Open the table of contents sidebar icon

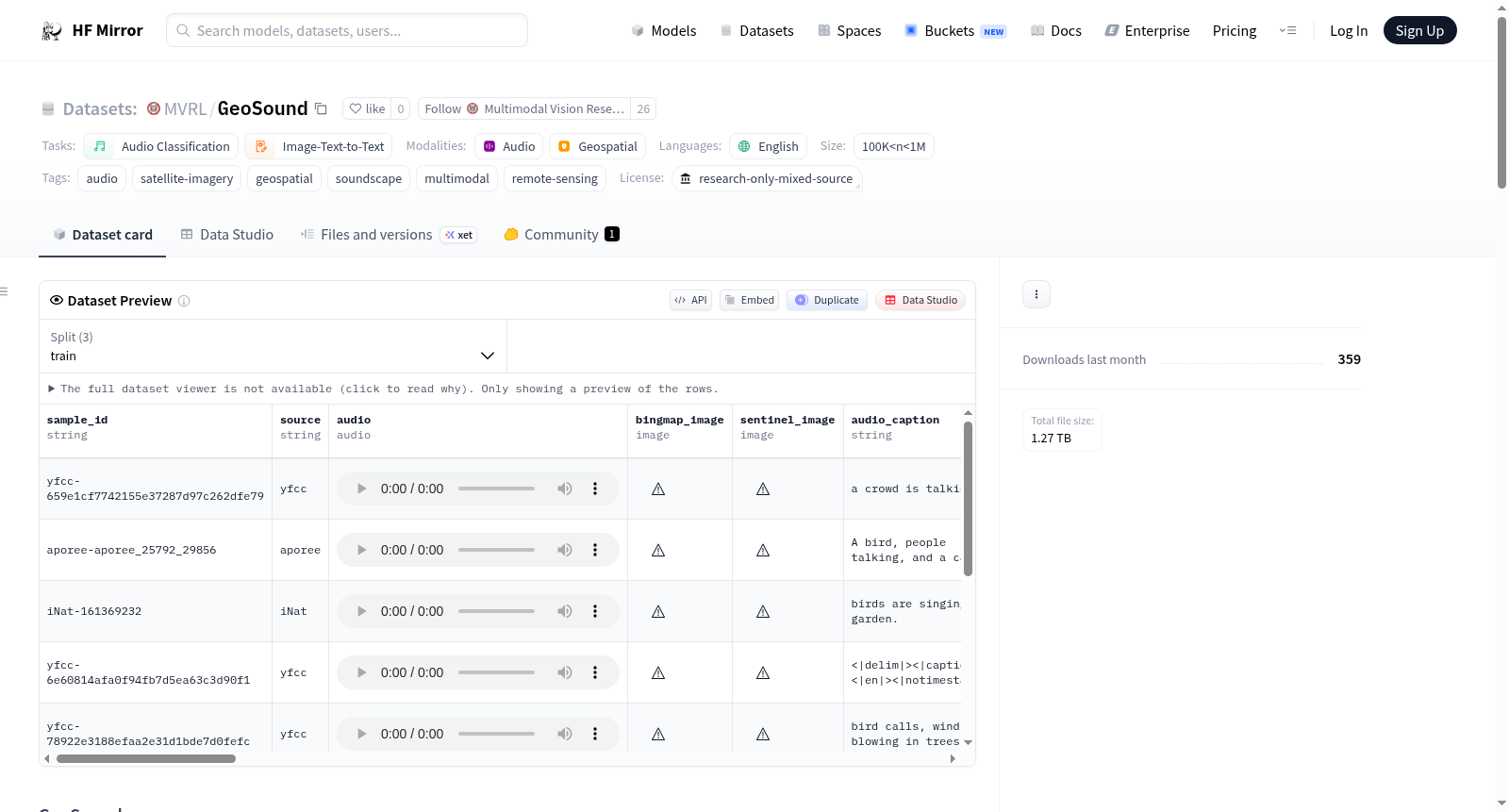click(4, 291)
